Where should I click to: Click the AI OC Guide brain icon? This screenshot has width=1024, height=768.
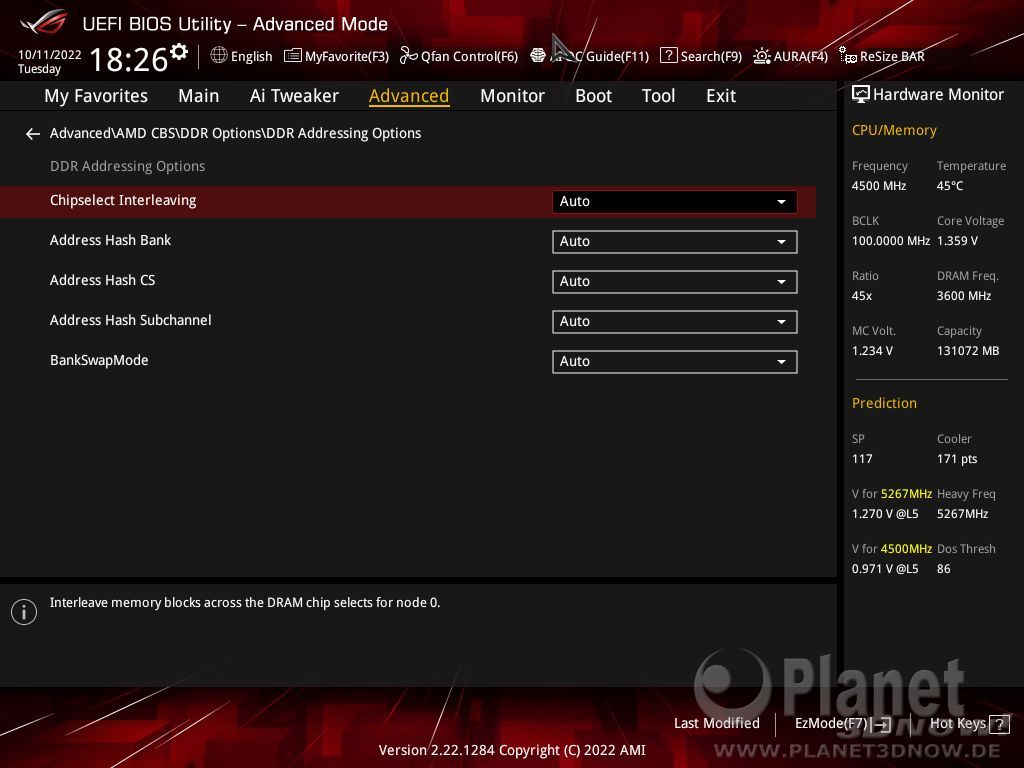(537, 56)
